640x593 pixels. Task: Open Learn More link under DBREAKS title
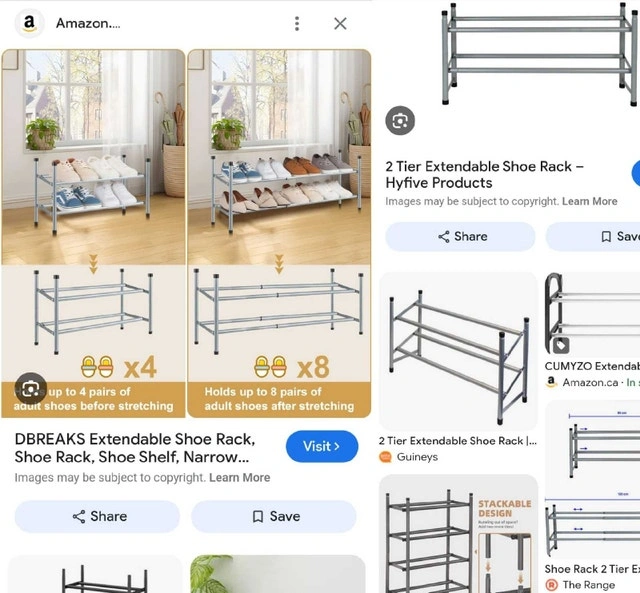coord(240,478)
